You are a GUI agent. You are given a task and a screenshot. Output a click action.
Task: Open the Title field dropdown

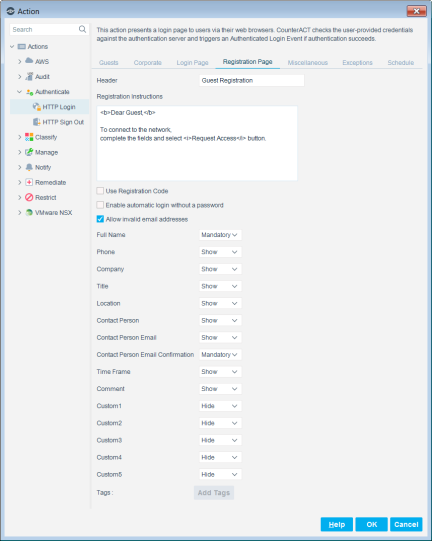coord(220,286)
